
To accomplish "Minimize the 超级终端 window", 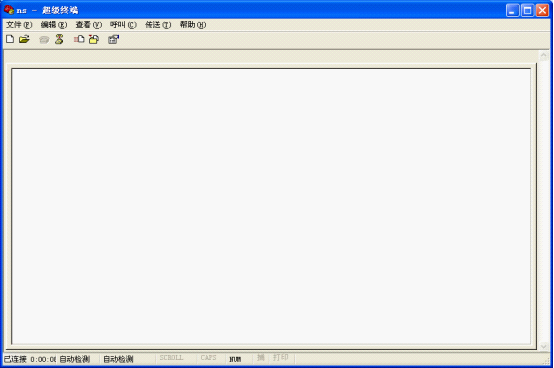I will (513, 10).
